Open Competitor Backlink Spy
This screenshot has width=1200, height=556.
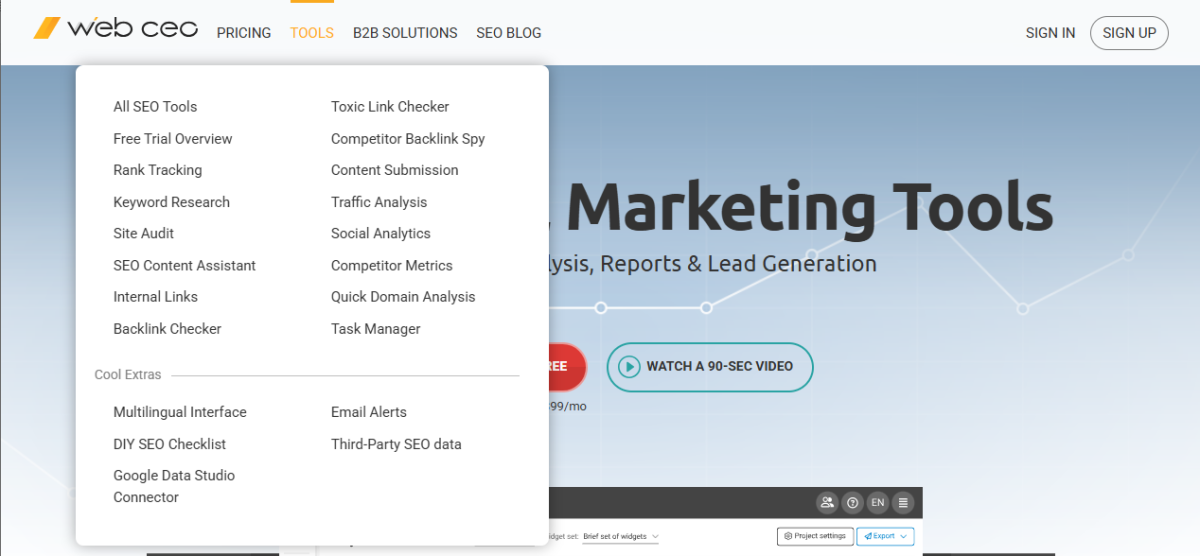(408, 139)
